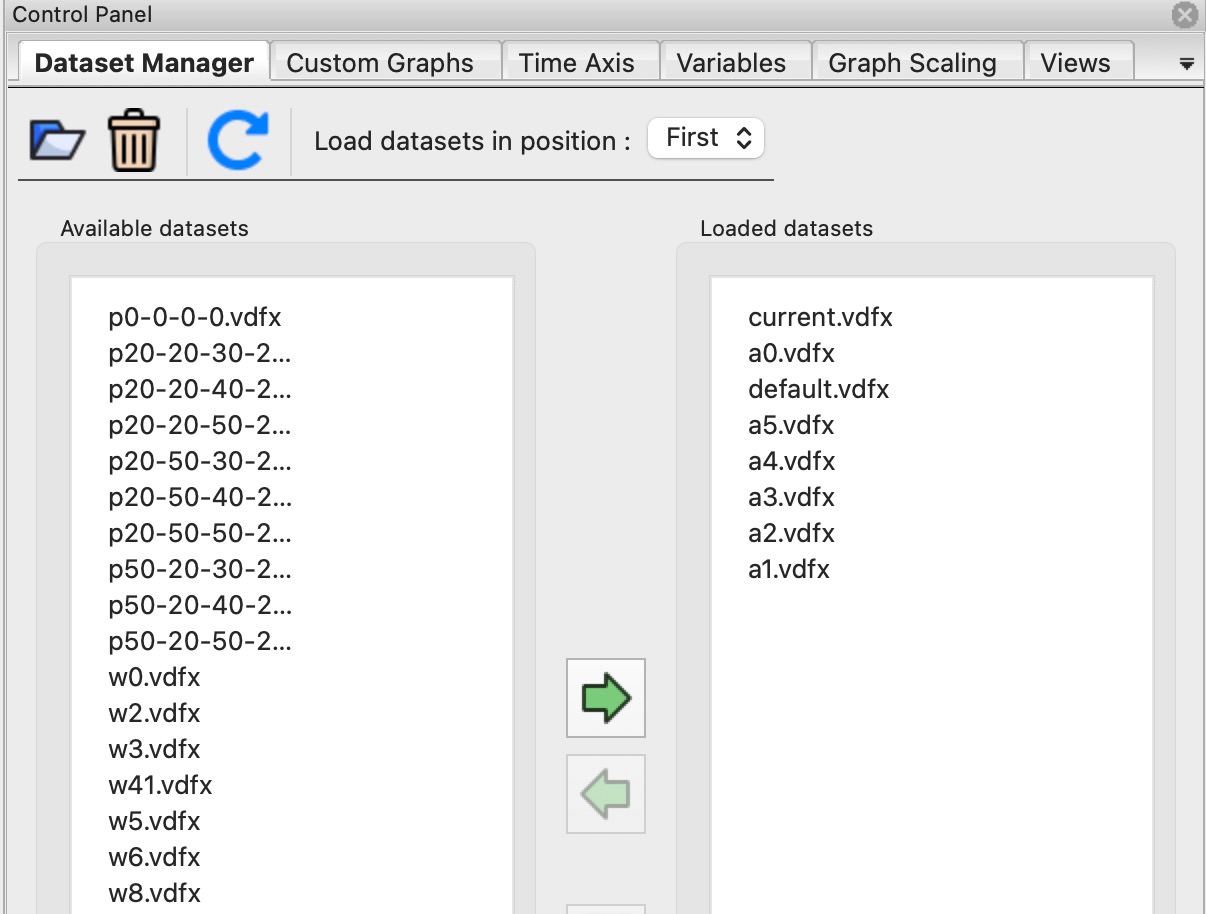1206x914 pixels.
Task: Select w0.vdfx in Available datasets
Action: 154,678
